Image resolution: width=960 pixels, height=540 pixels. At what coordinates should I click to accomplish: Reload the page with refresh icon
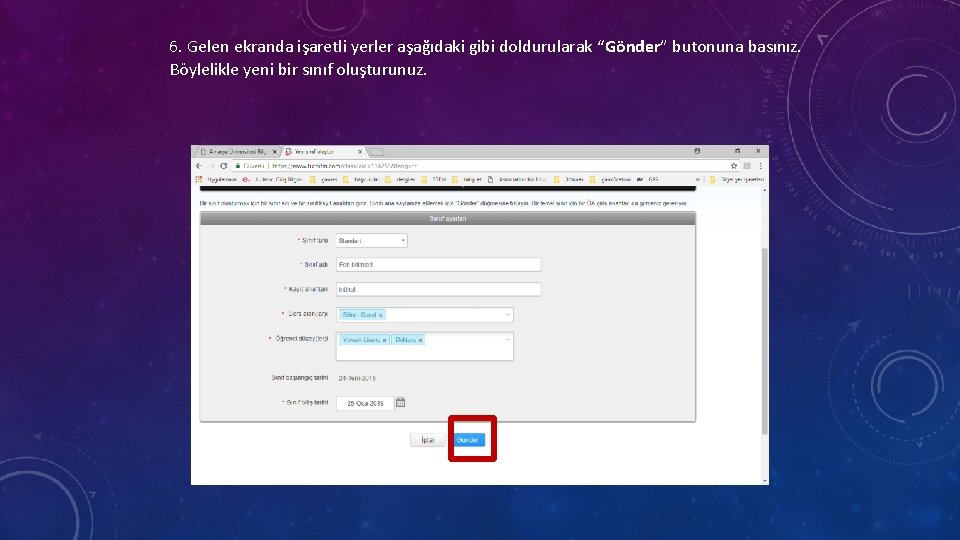pyautogui.click(x=224, y=166)
